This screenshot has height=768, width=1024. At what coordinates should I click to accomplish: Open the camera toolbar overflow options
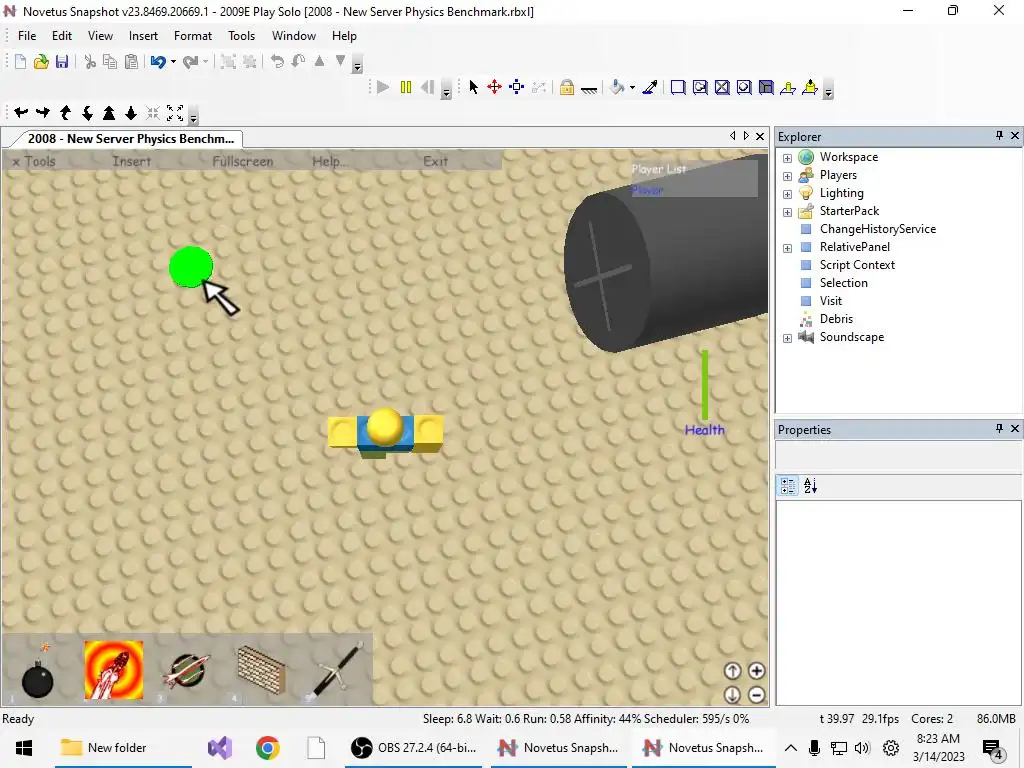click(193, 118)
